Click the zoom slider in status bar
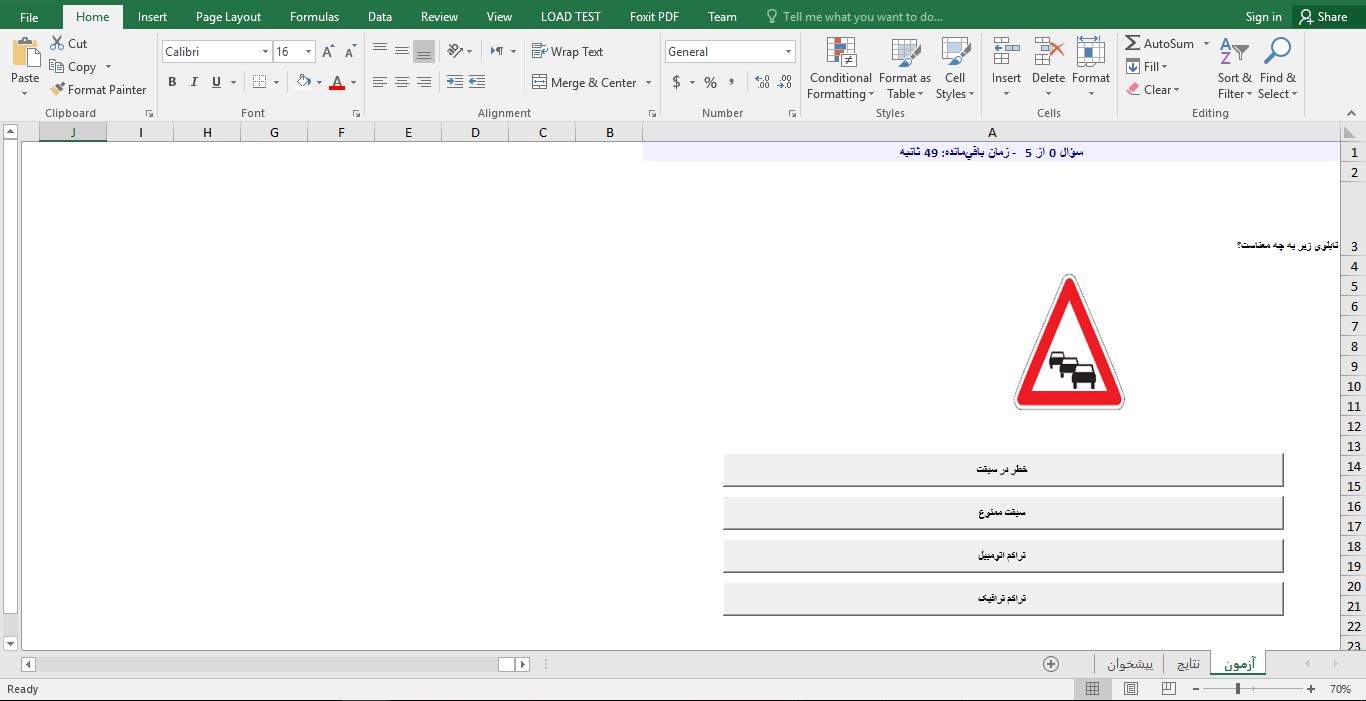 1238,689
